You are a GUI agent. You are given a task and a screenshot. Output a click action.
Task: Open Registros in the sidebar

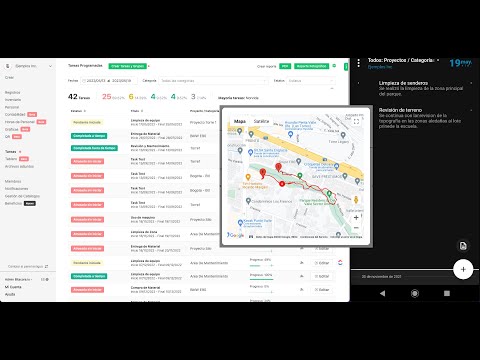tap(13, 92)
